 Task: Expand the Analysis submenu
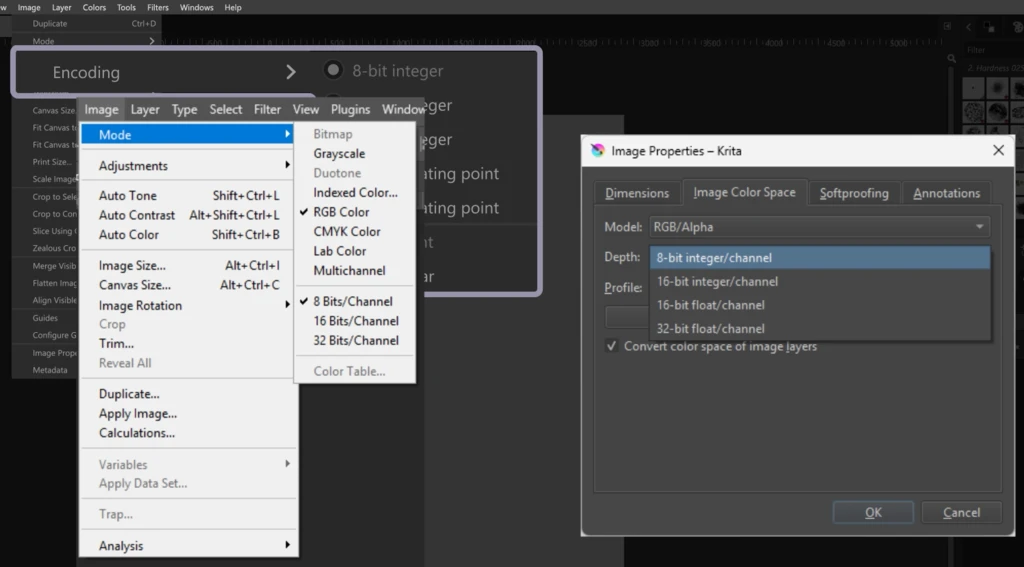pyautogui.click(x=189, y=545)
